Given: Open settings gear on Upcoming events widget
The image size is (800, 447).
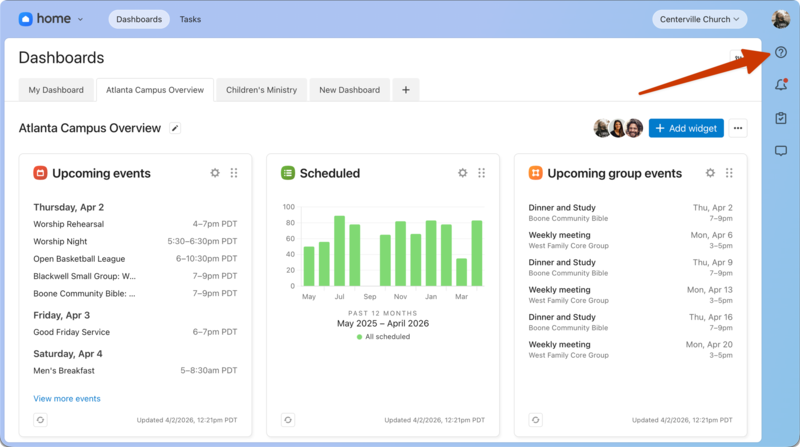Looking at the screenshot, I should tap(215, 173).
